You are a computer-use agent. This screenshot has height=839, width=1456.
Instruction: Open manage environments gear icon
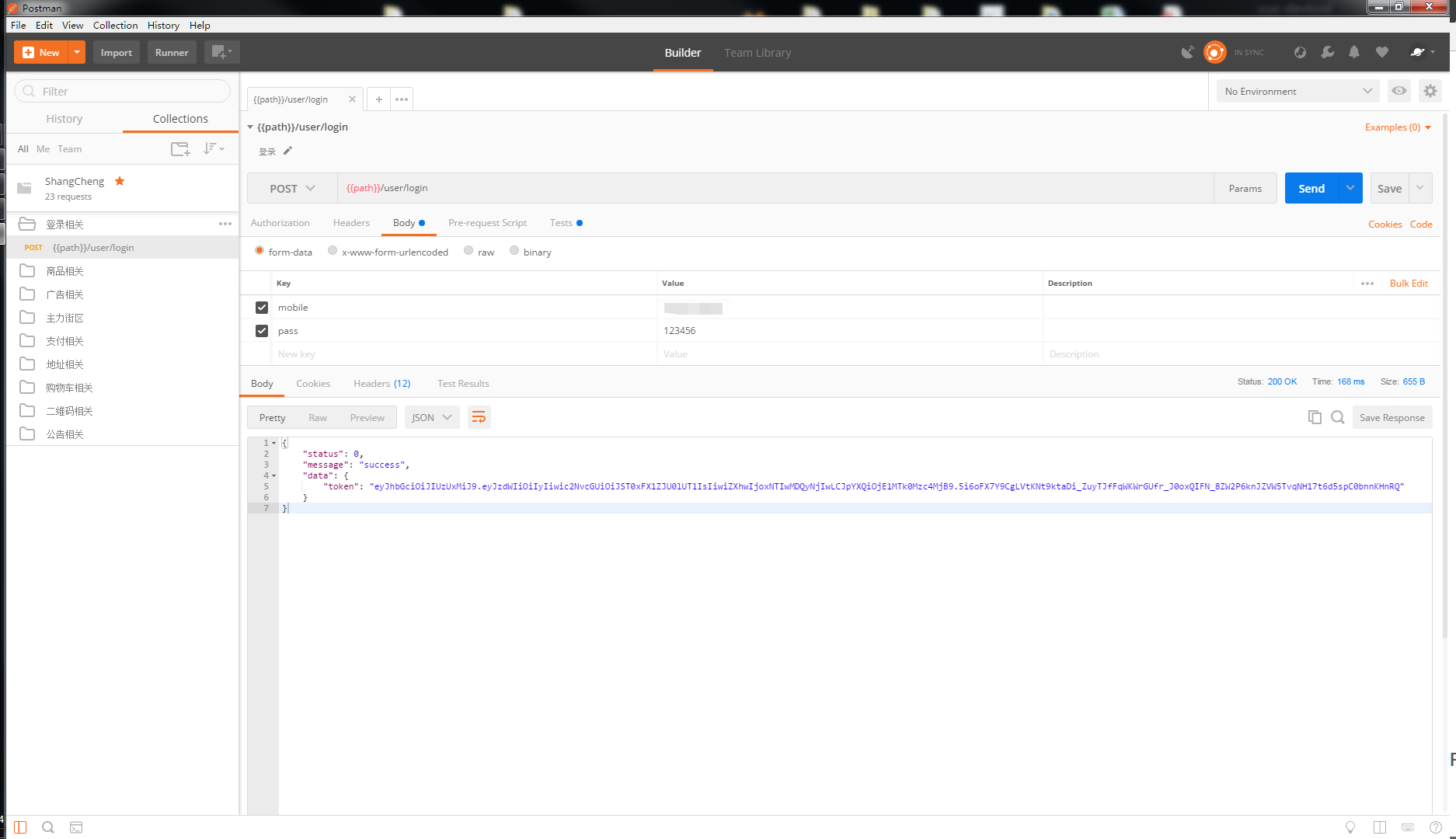click(x=1430, y=91)
